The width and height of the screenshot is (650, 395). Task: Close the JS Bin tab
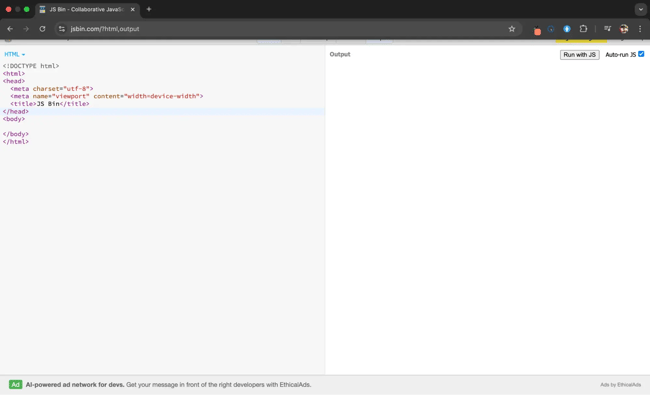pos(133,9)
